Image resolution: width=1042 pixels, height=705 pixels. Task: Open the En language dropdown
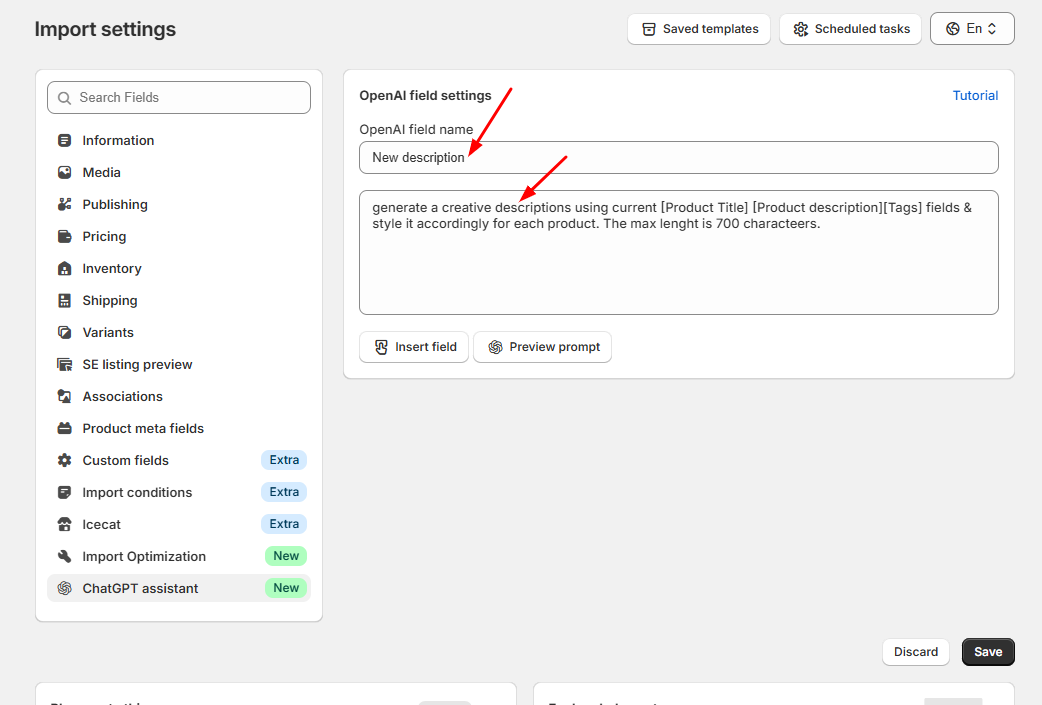[x=972, y=29]
